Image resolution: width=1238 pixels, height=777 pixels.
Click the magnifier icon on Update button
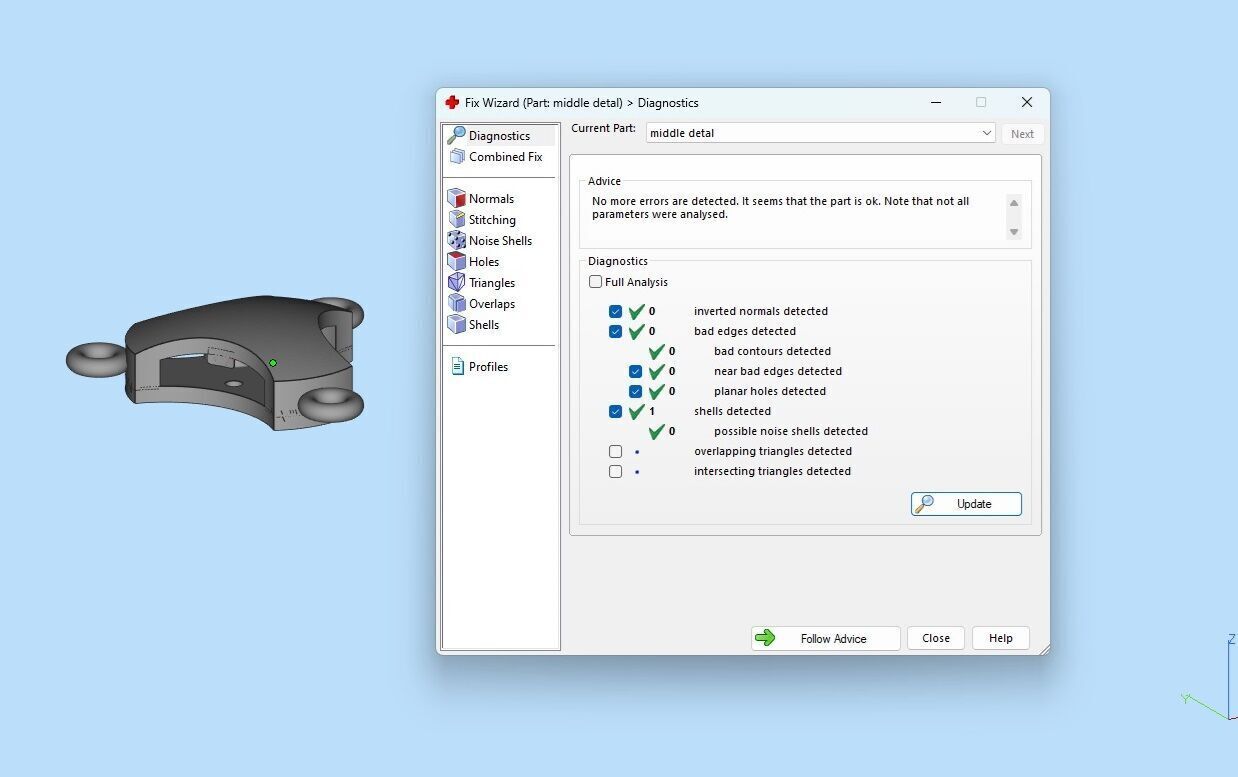click(925, 504)
